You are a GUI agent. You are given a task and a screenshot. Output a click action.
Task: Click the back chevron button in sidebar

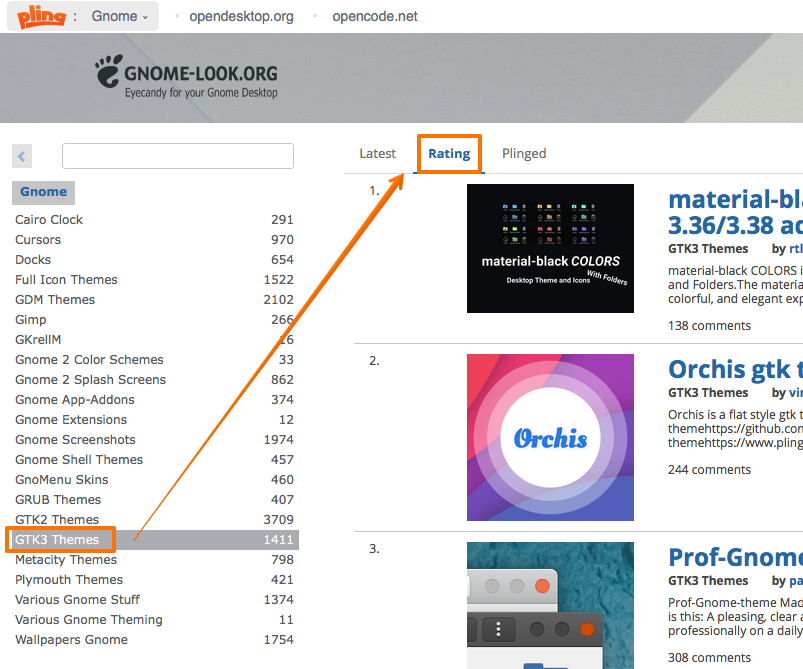click(x=22, y=156)
